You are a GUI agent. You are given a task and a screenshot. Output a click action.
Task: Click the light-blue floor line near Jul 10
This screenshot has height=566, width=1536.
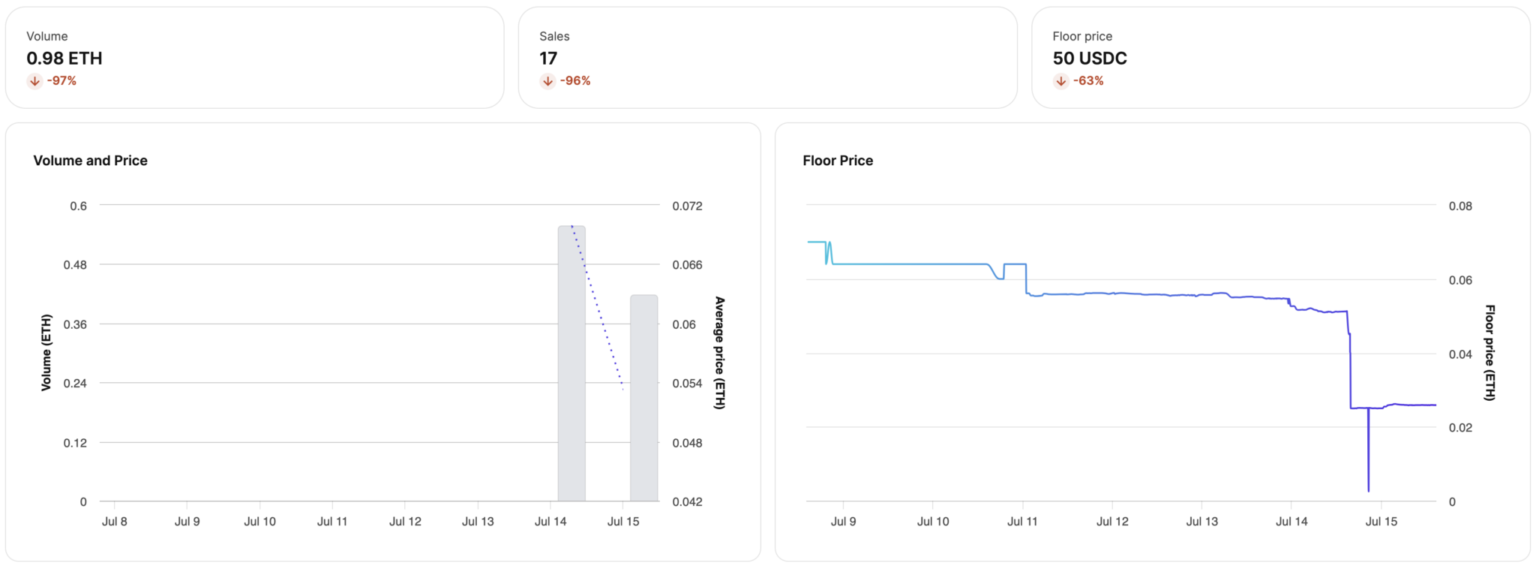(x=932, y=264)
